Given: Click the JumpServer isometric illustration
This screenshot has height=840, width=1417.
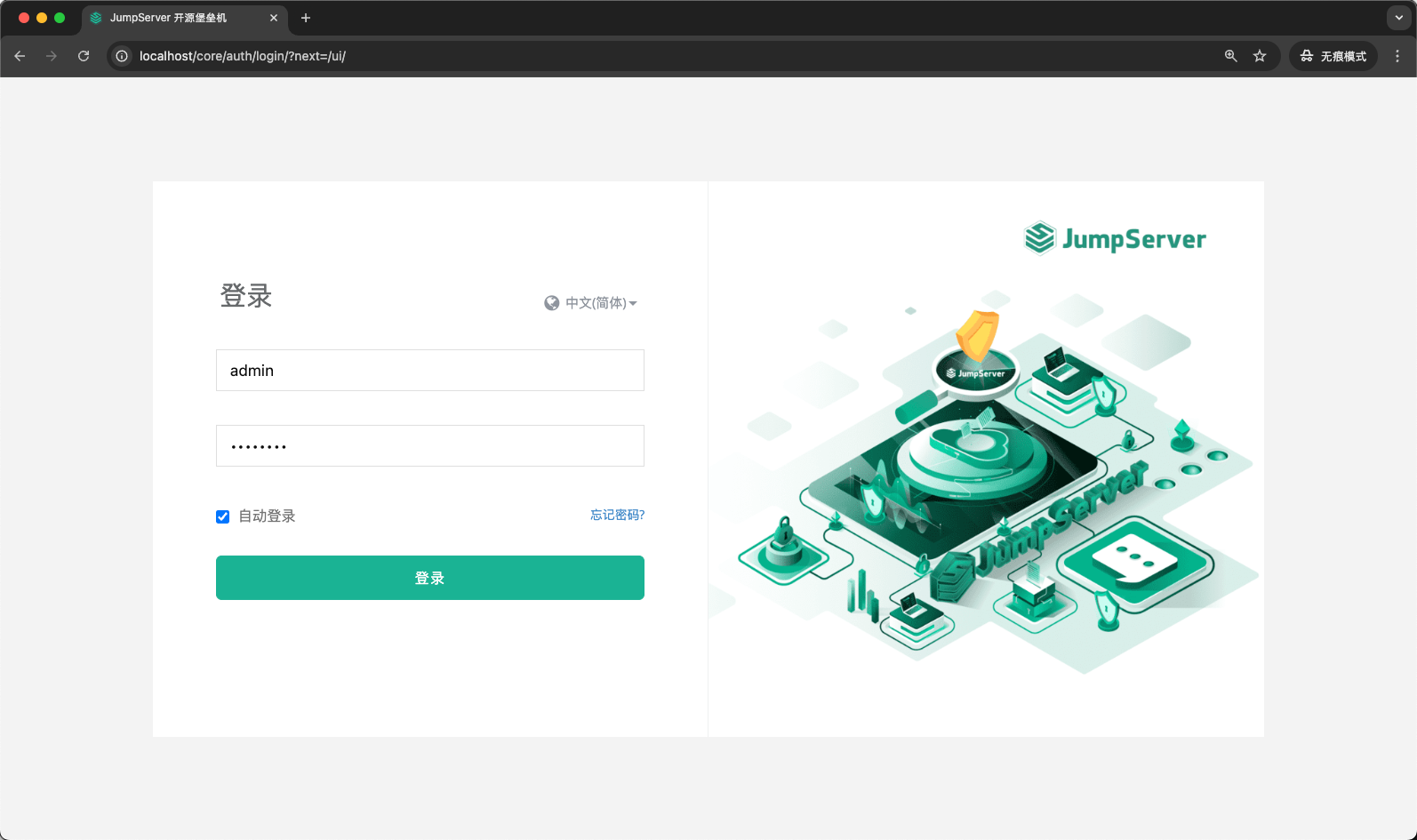Looking at the screenshot, I should (987, 480).
